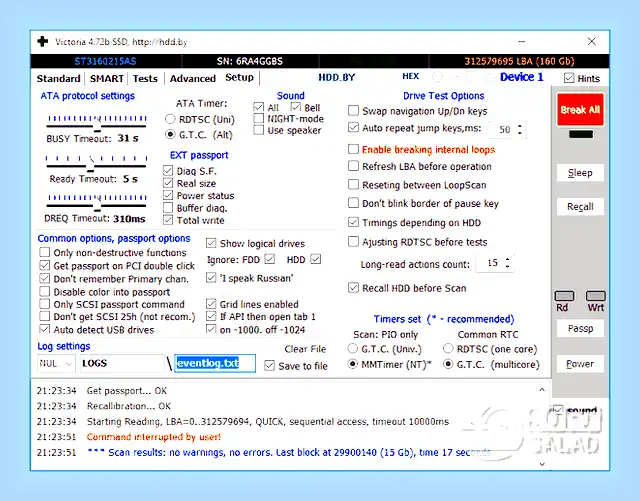The height and width of the screenshot is (501, 640).
Task: Click the HEX label
Action: pos(410,76)
